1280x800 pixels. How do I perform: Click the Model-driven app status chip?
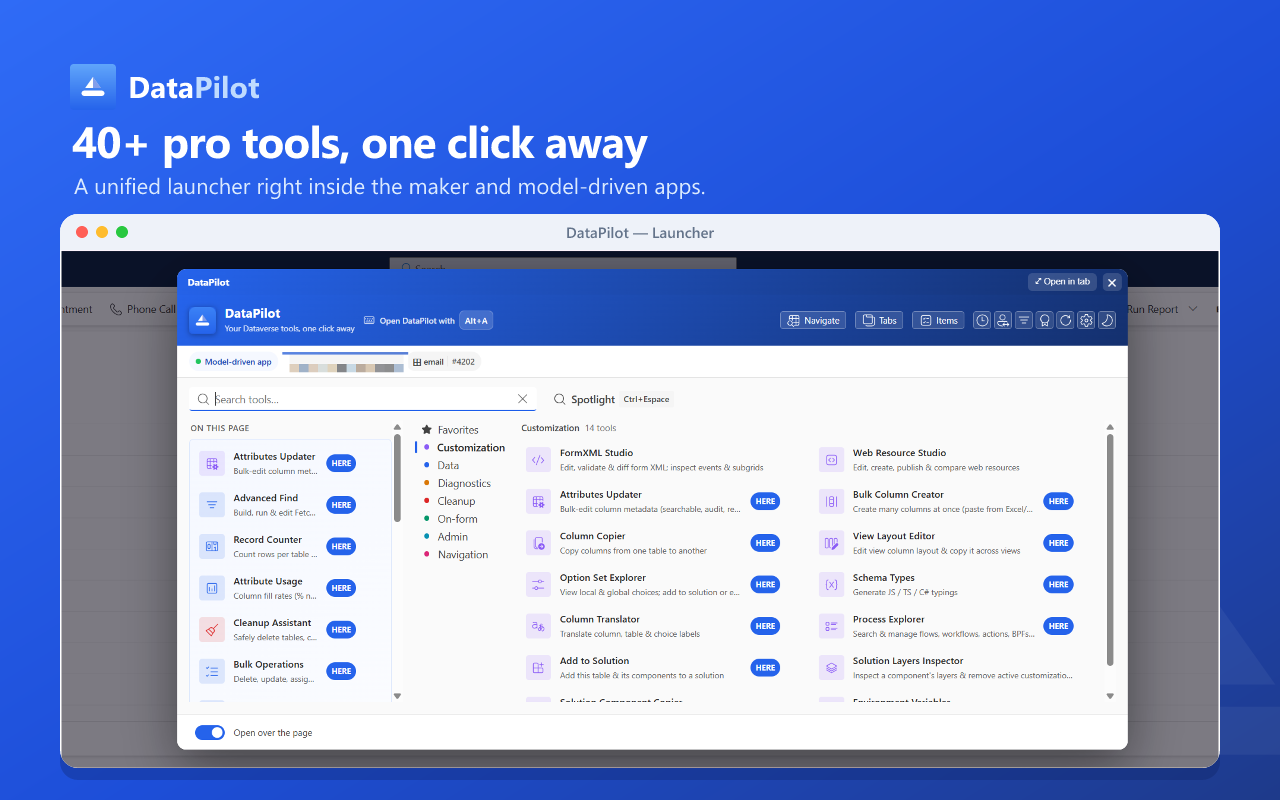tap(234, 362)
